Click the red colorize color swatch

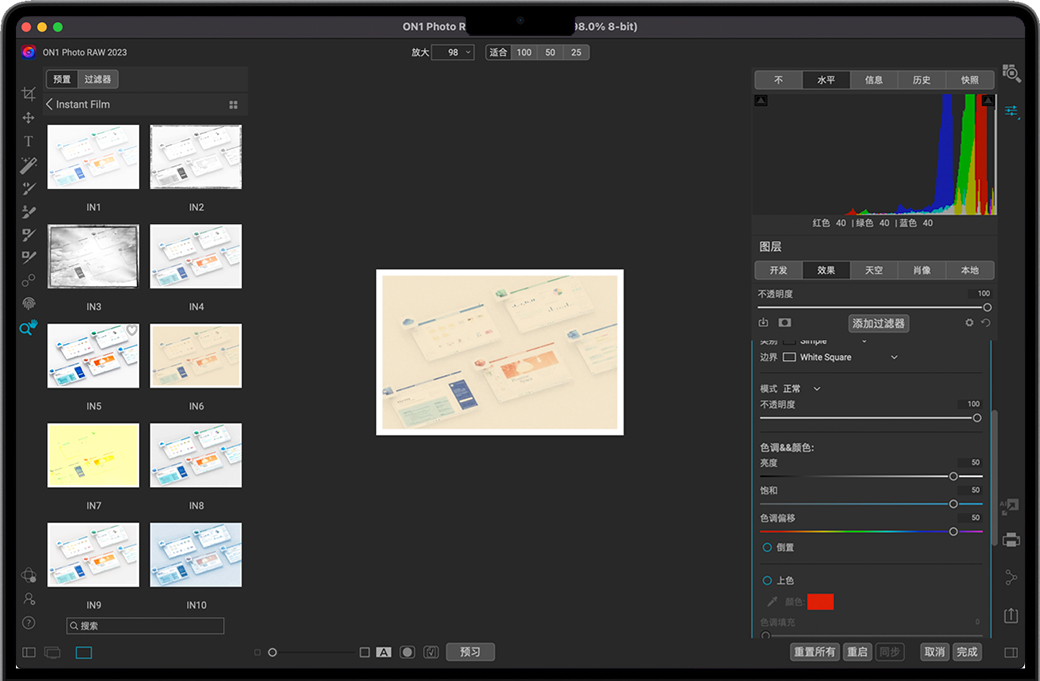pos(820,601)
